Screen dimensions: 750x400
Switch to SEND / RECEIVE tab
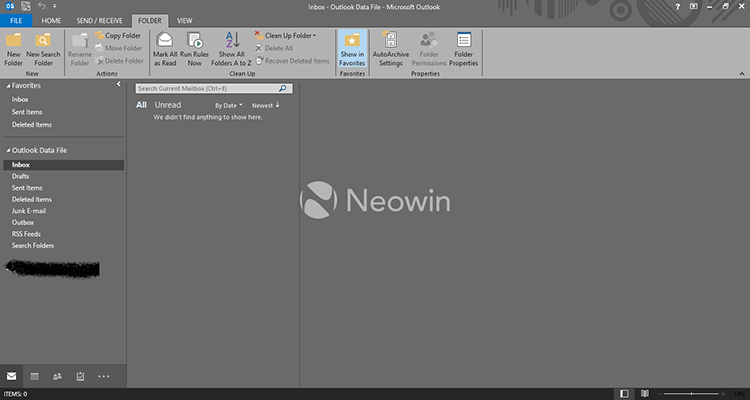(99, 21)
